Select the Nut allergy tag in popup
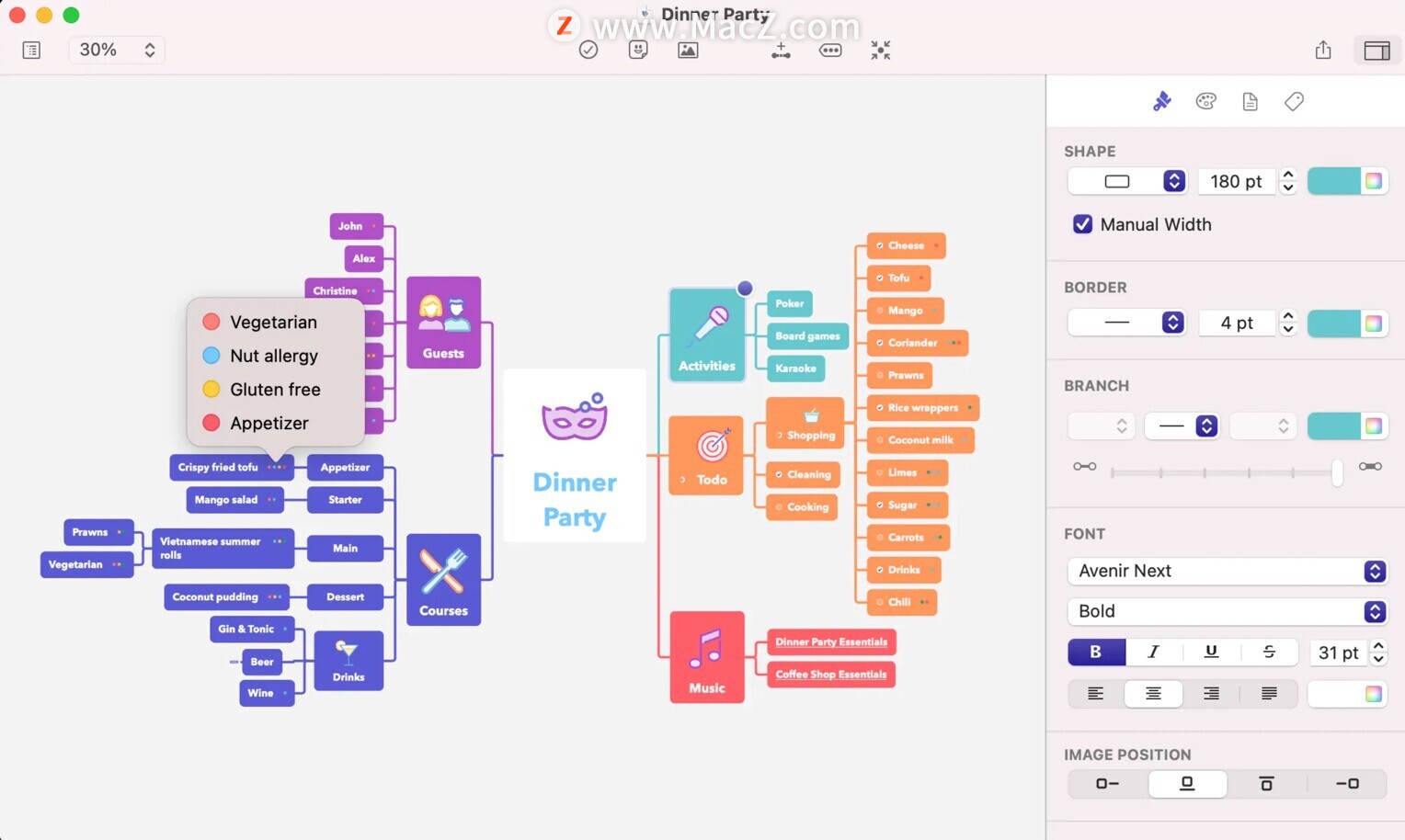 275,356
